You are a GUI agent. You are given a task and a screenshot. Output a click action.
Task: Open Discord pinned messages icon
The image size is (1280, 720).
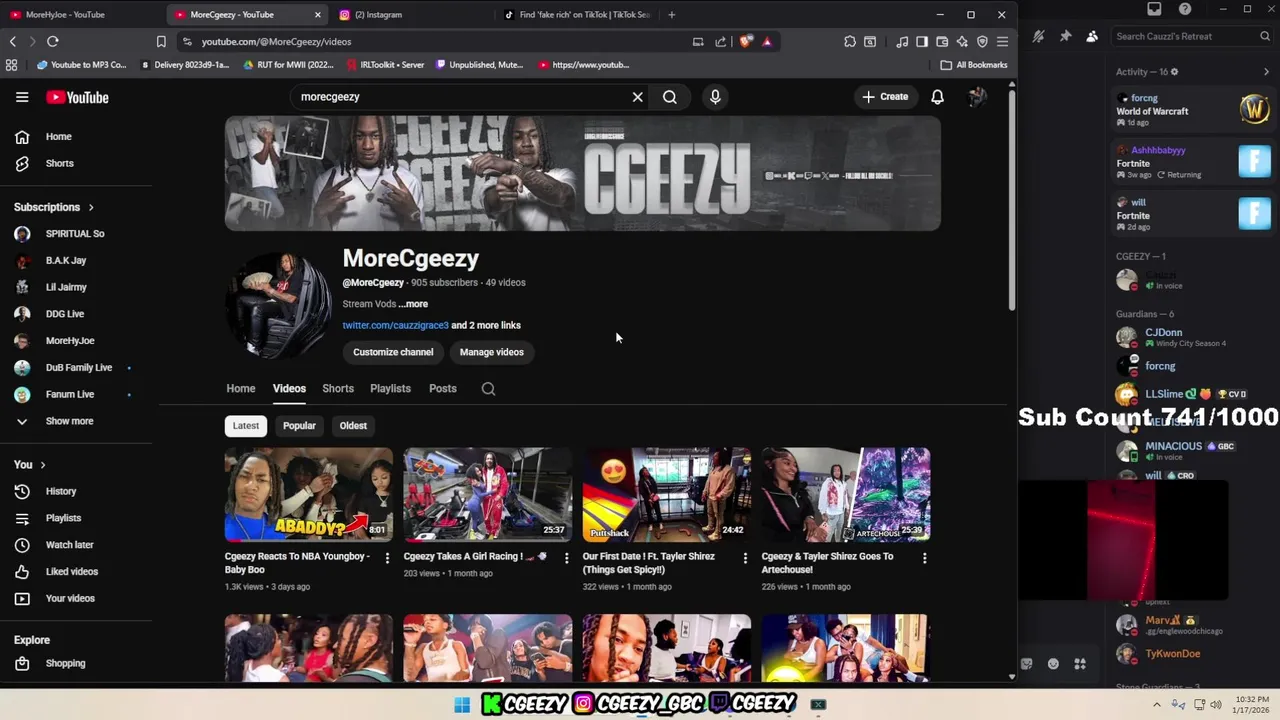[1065, 36]
